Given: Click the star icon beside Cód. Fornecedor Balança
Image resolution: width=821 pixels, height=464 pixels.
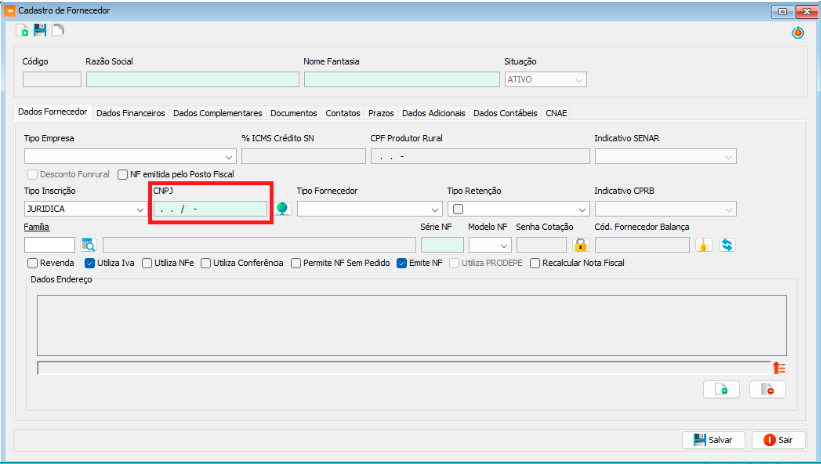Looking at the screenshot, I should pos(703,245).
